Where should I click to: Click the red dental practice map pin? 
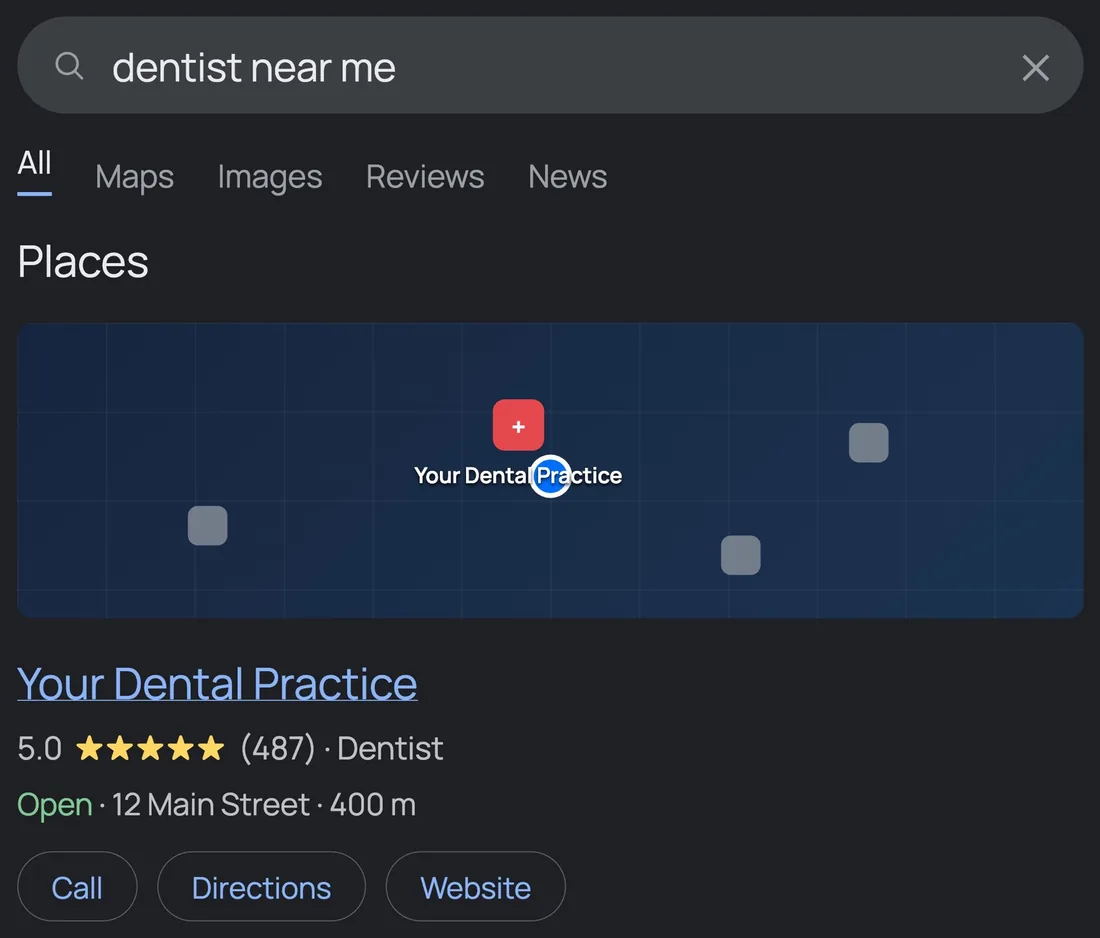click(518, 425)
